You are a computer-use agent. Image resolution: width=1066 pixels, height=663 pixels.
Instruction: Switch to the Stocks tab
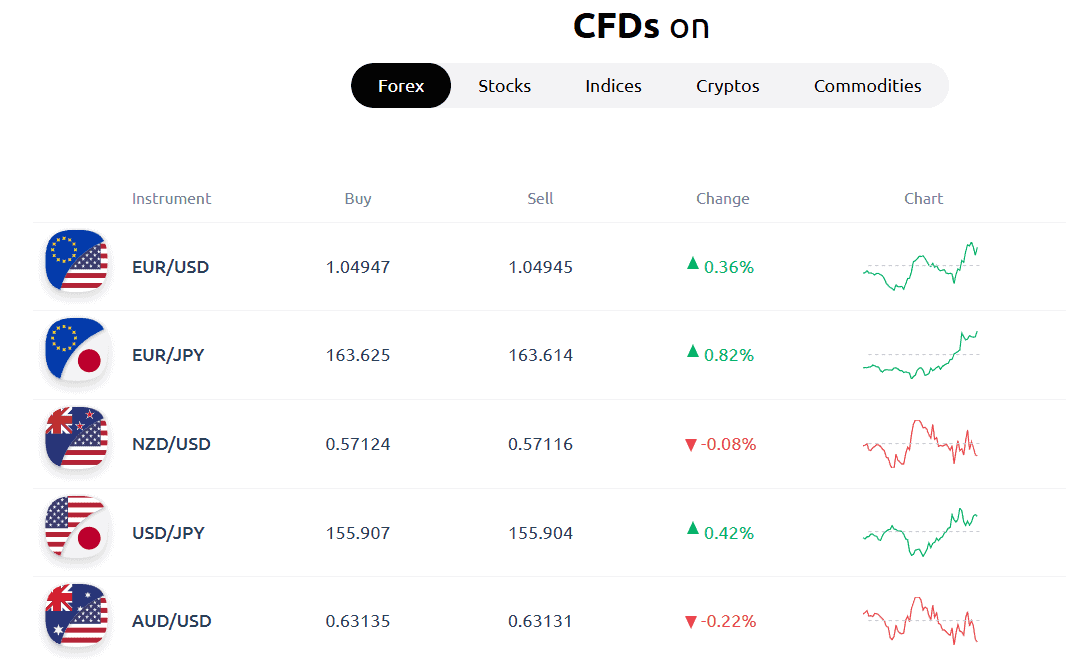[x=504, y=86]
